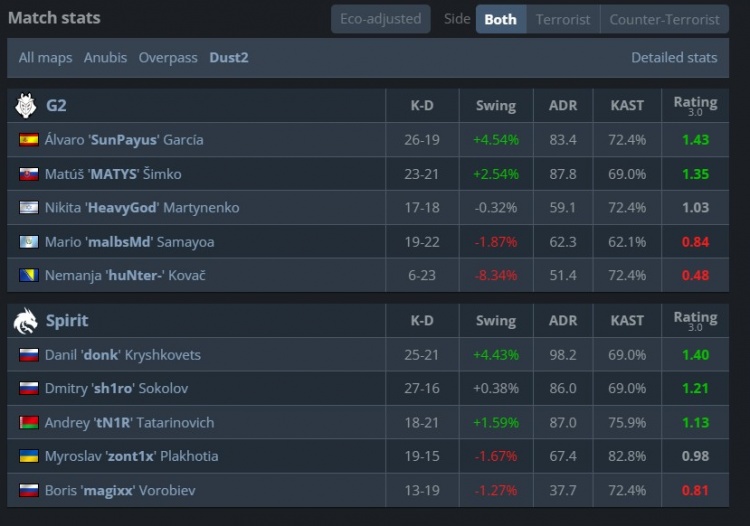Open donk's player profile link
Viewport: 750px width, 526px height.
[x=123, y=355]
